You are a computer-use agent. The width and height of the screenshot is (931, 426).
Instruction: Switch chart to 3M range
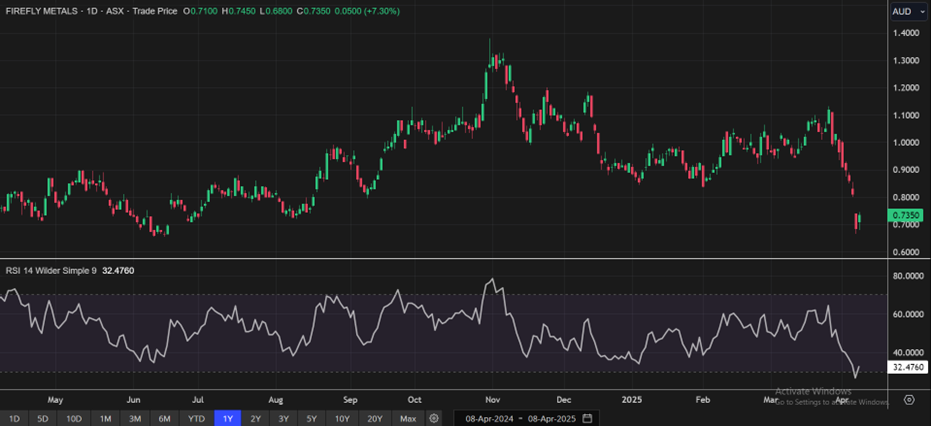click(135, 418)
